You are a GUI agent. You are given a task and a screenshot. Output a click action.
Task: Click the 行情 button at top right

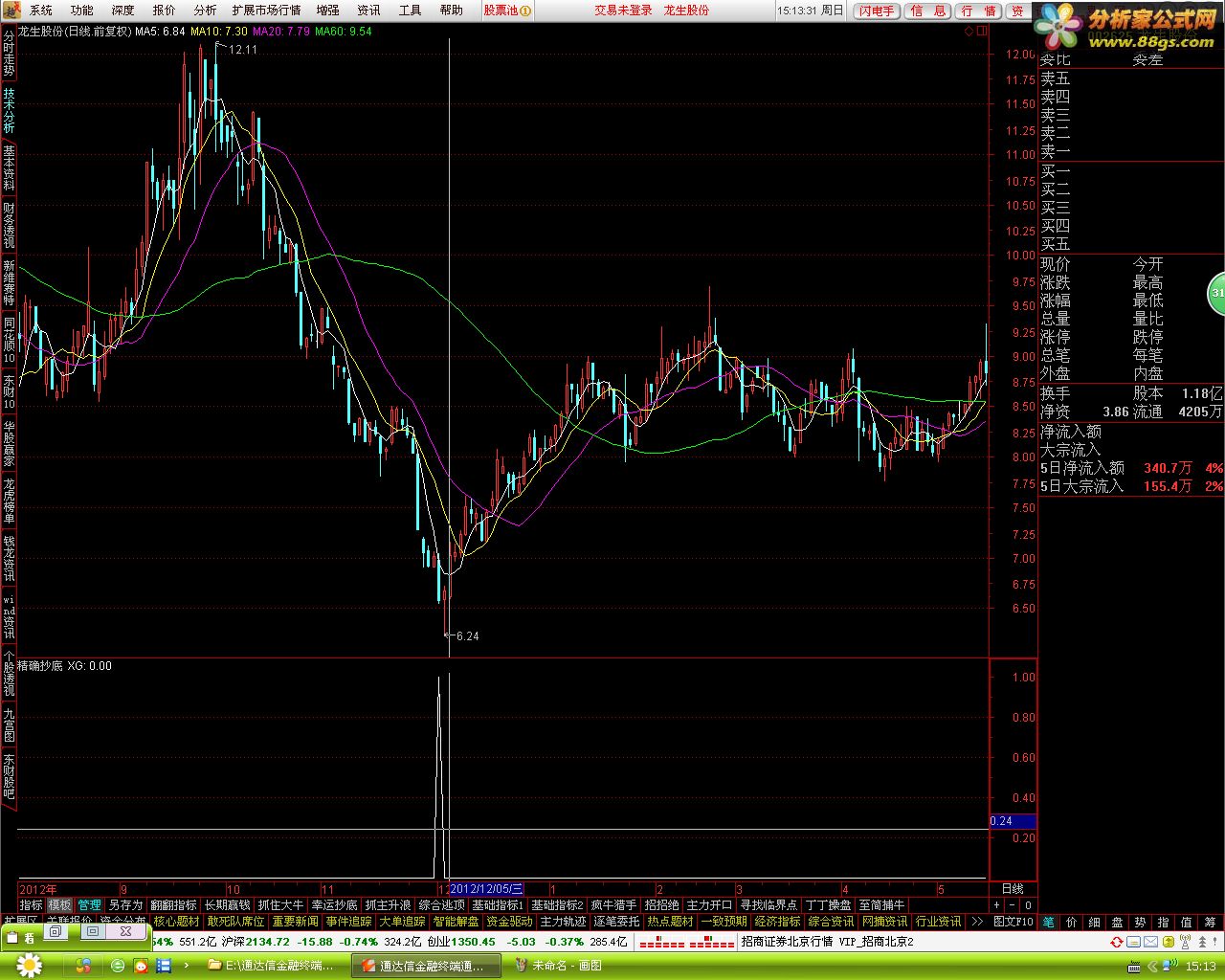click(x=979, y=11)
